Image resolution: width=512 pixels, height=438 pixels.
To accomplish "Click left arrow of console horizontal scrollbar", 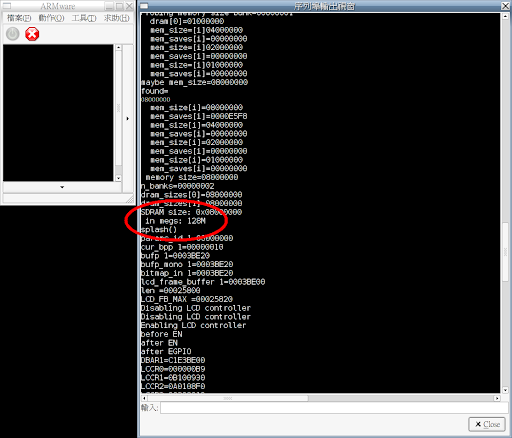I will click(144, 398).
